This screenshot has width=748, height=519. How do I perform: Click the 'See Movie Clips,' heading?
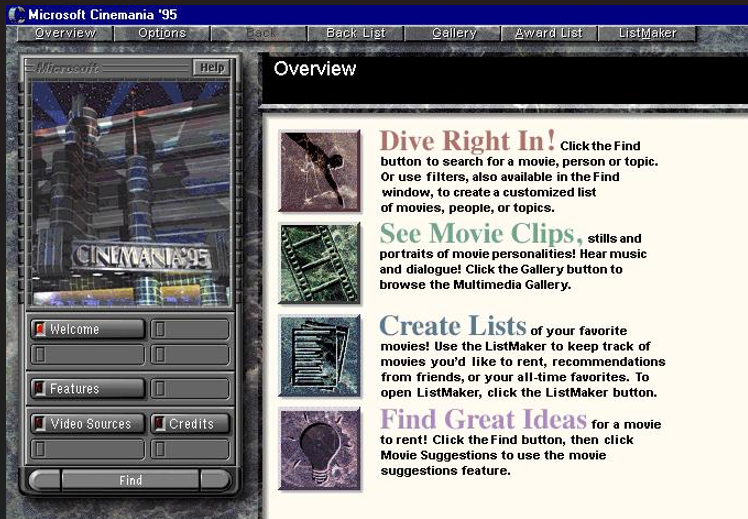(x=481, y=233)
